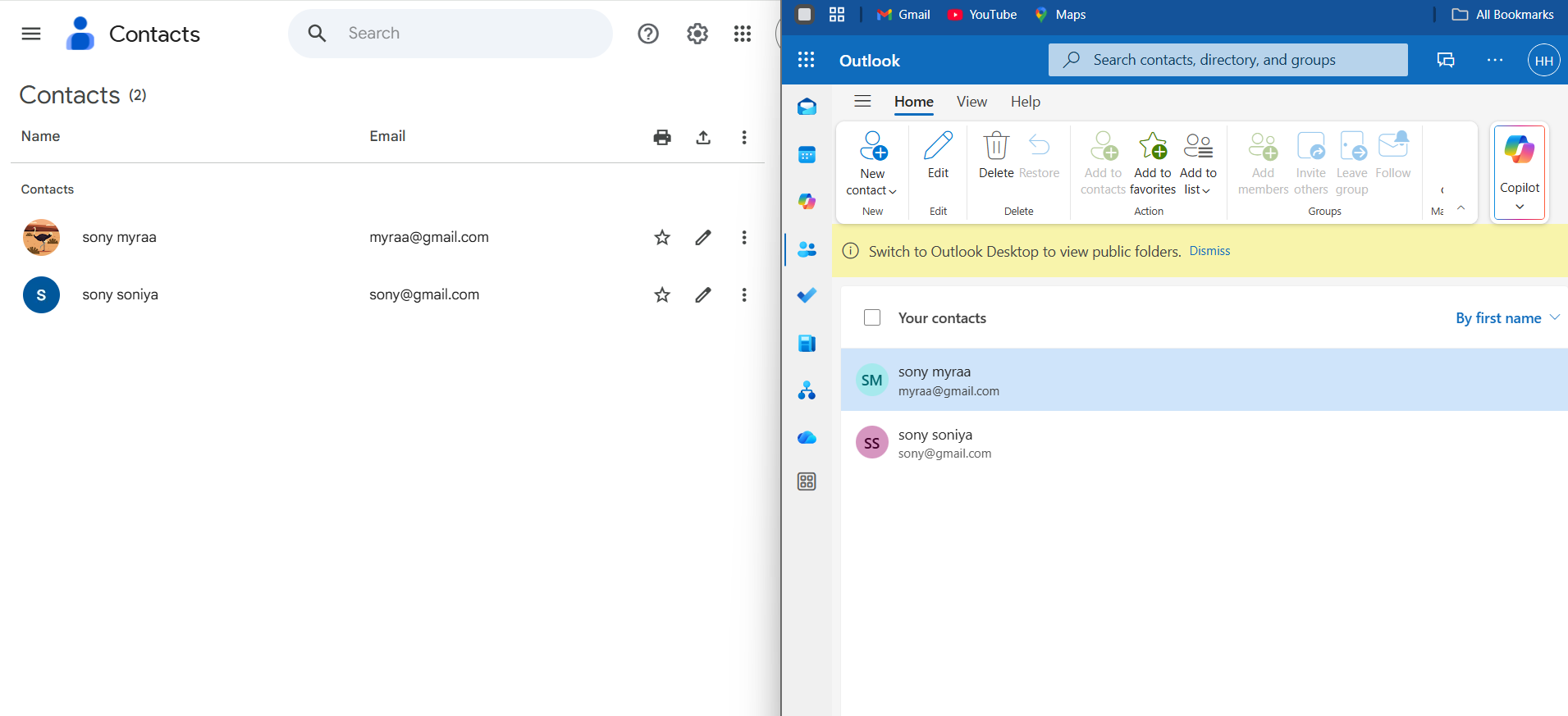Open Outlook app launcher waffle icon
Image resolution: width=1568 pixels, height=716 pixels.
click(x=807, y=60)
